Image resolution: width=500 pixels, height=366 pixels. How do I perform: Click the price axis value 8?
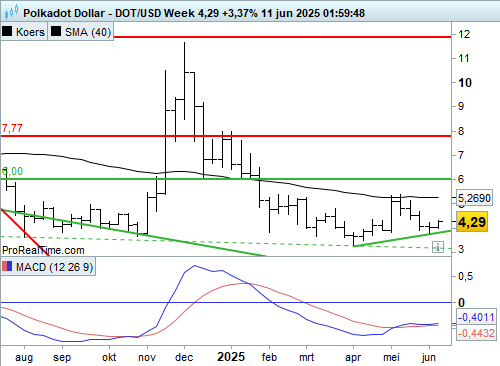[x=461, y=131]
